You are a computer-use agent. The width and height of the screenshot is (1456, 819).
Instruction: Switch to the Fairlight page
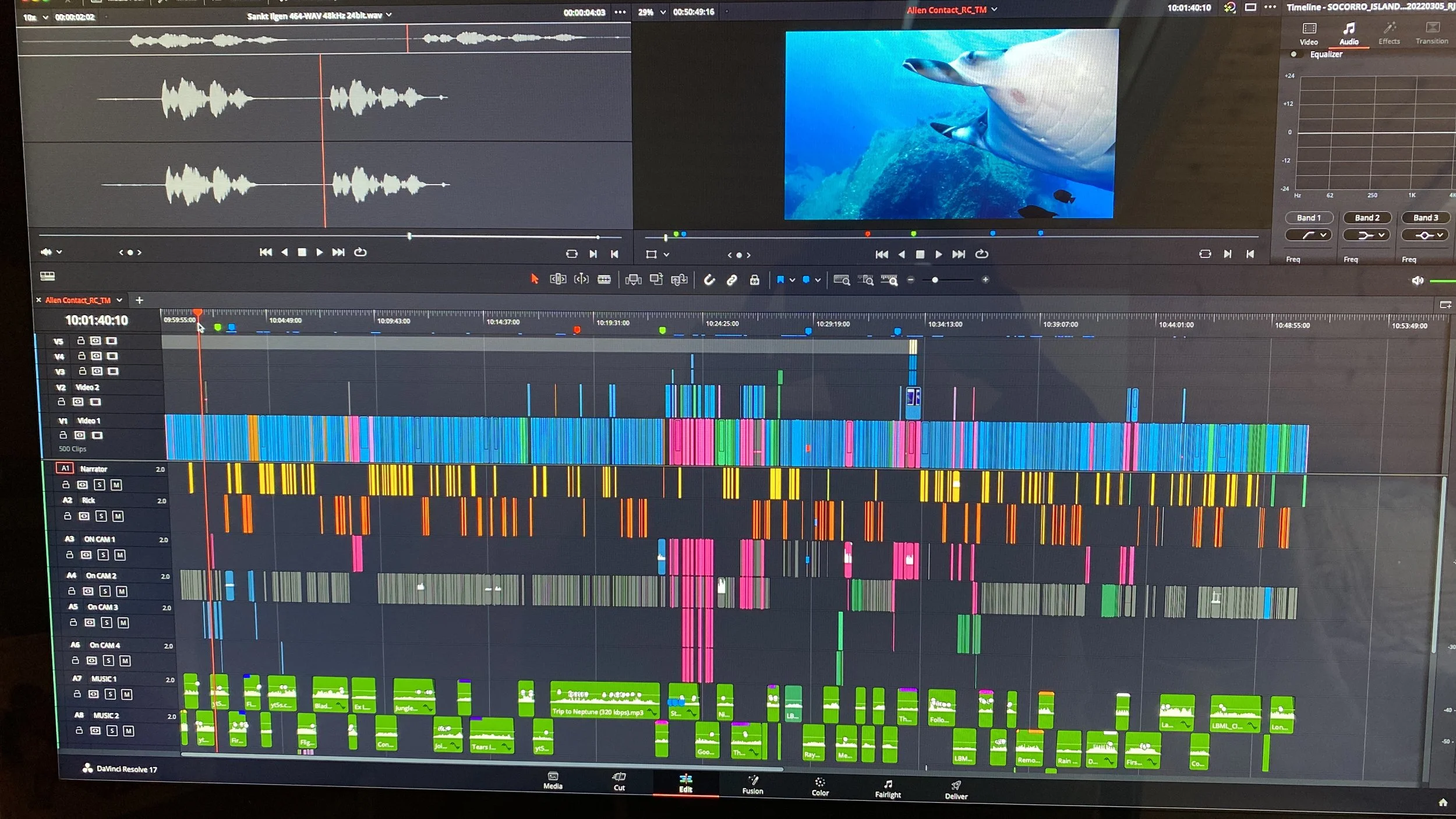tap(888, 789)
